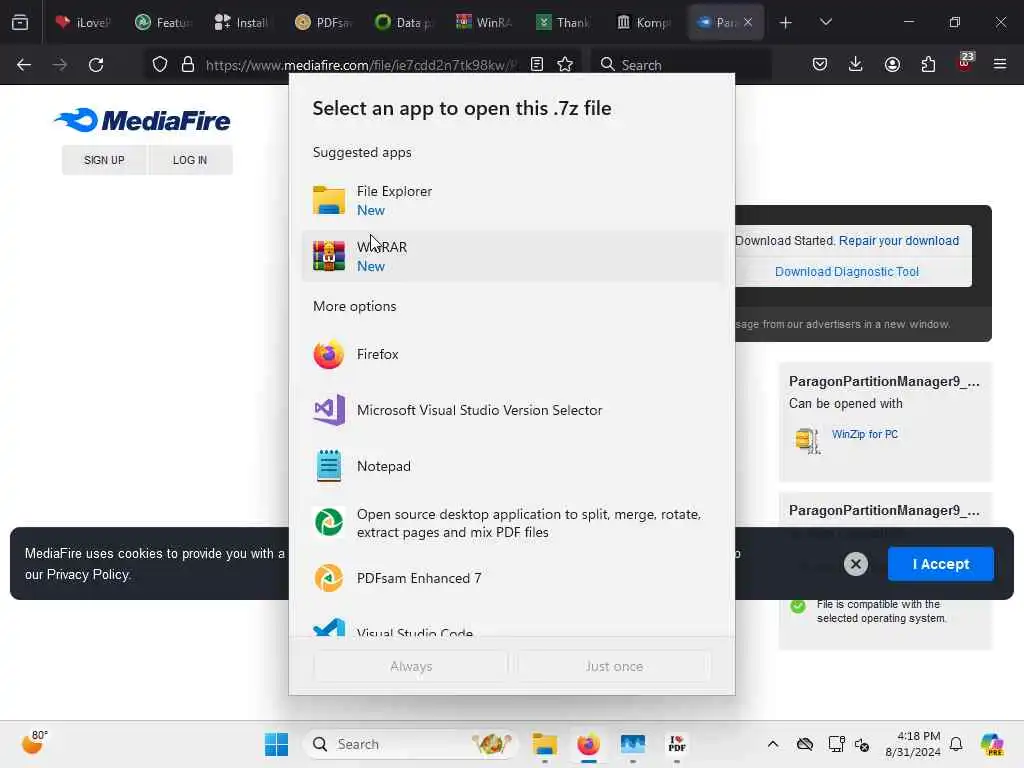Open the Privacy Policy link
Viewport: 1024px width, 768px height.
(x=88, y=575)
